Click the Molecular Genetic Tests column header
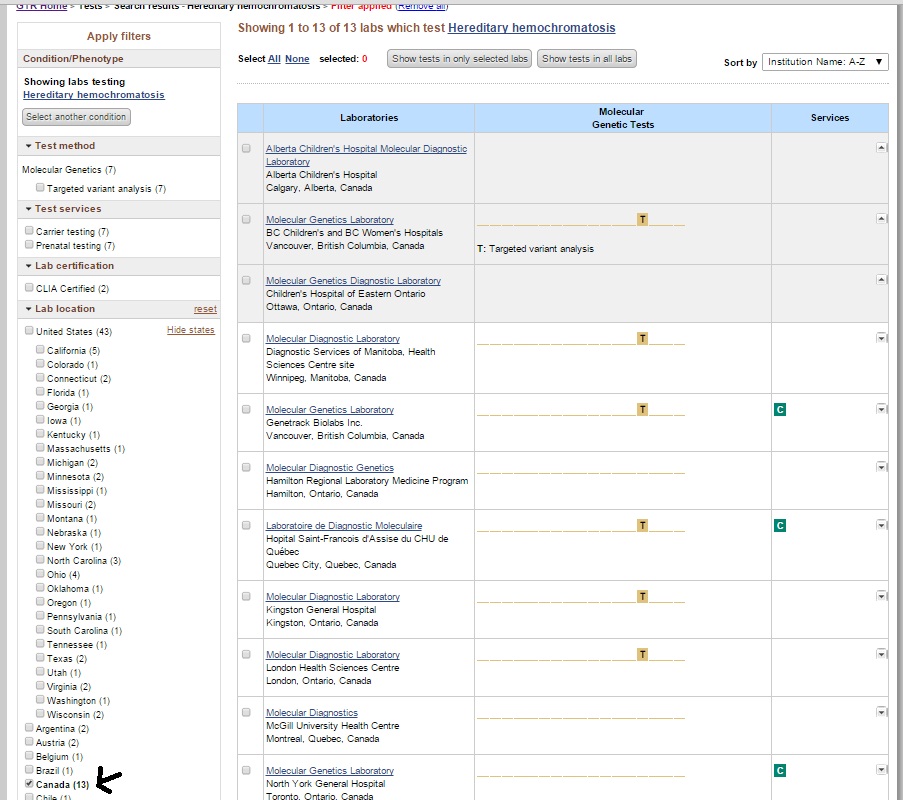 [x=623, y=118]
